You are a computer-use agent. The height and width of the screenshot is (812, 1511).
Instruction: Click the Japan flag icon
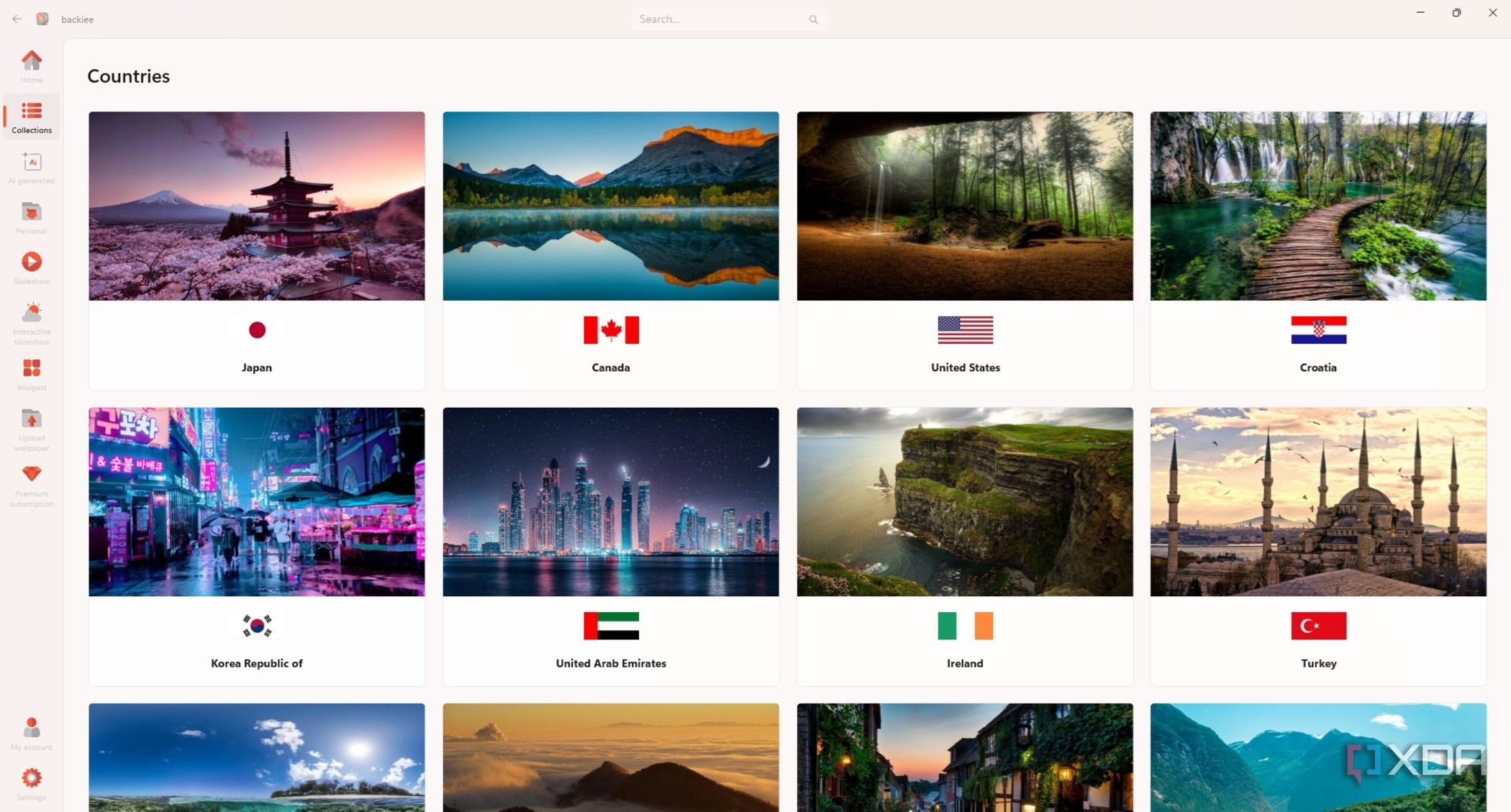pos(257,330)
